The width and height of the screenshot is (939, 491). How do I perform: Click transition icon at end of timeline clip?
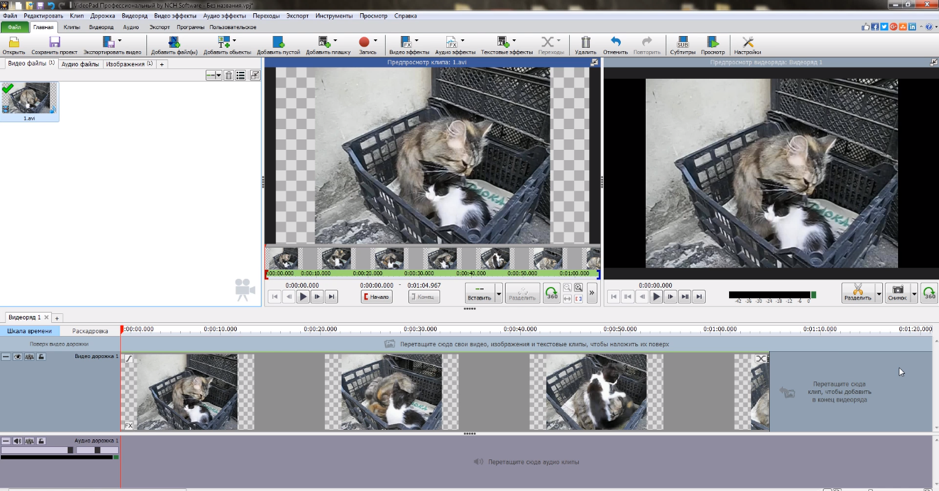[x=761, y=359]
